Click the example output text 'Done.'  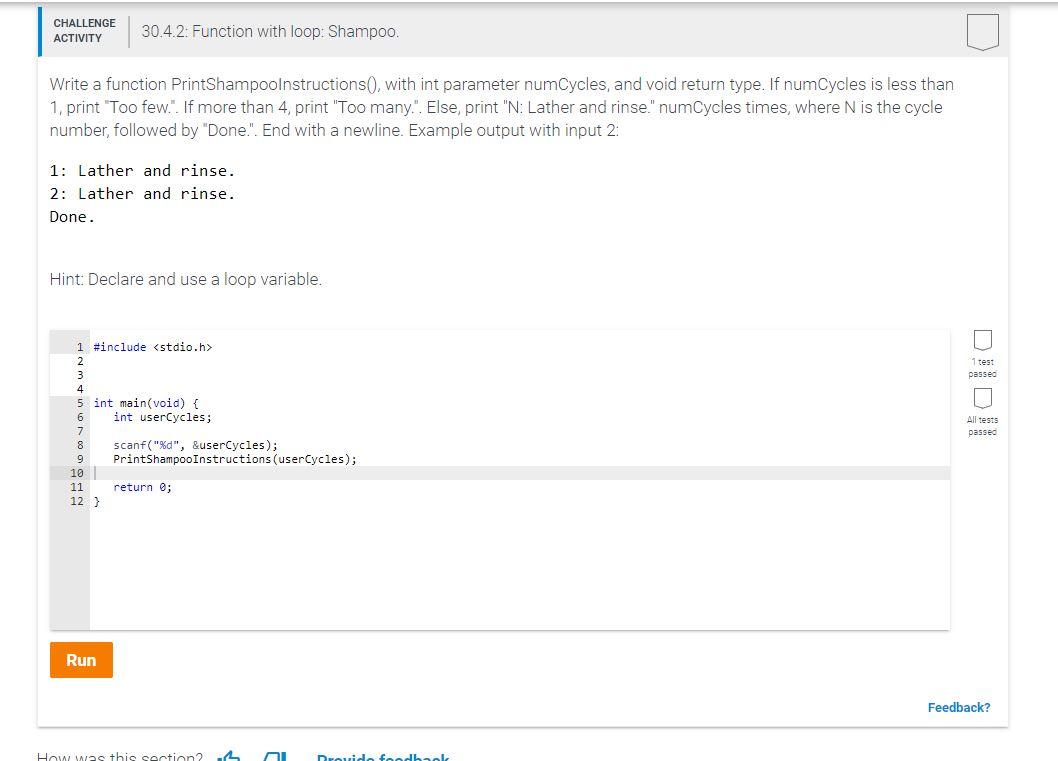pyautogui.click(x=70, y=216)
